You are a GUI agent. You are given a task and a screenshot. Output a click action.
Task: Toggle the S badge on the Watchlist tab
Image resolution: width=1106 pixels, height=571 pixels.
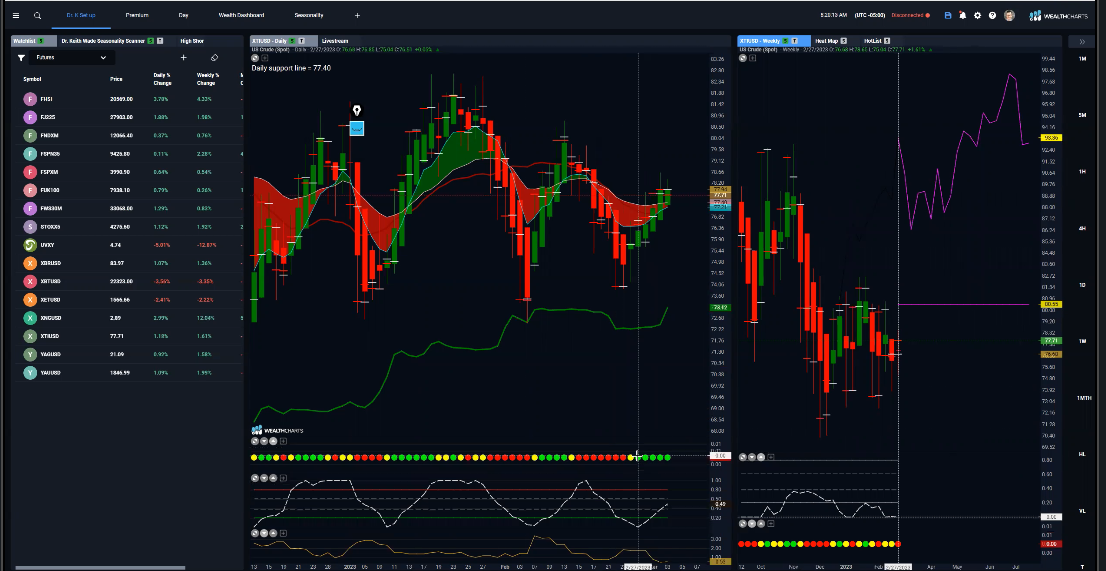41,41
